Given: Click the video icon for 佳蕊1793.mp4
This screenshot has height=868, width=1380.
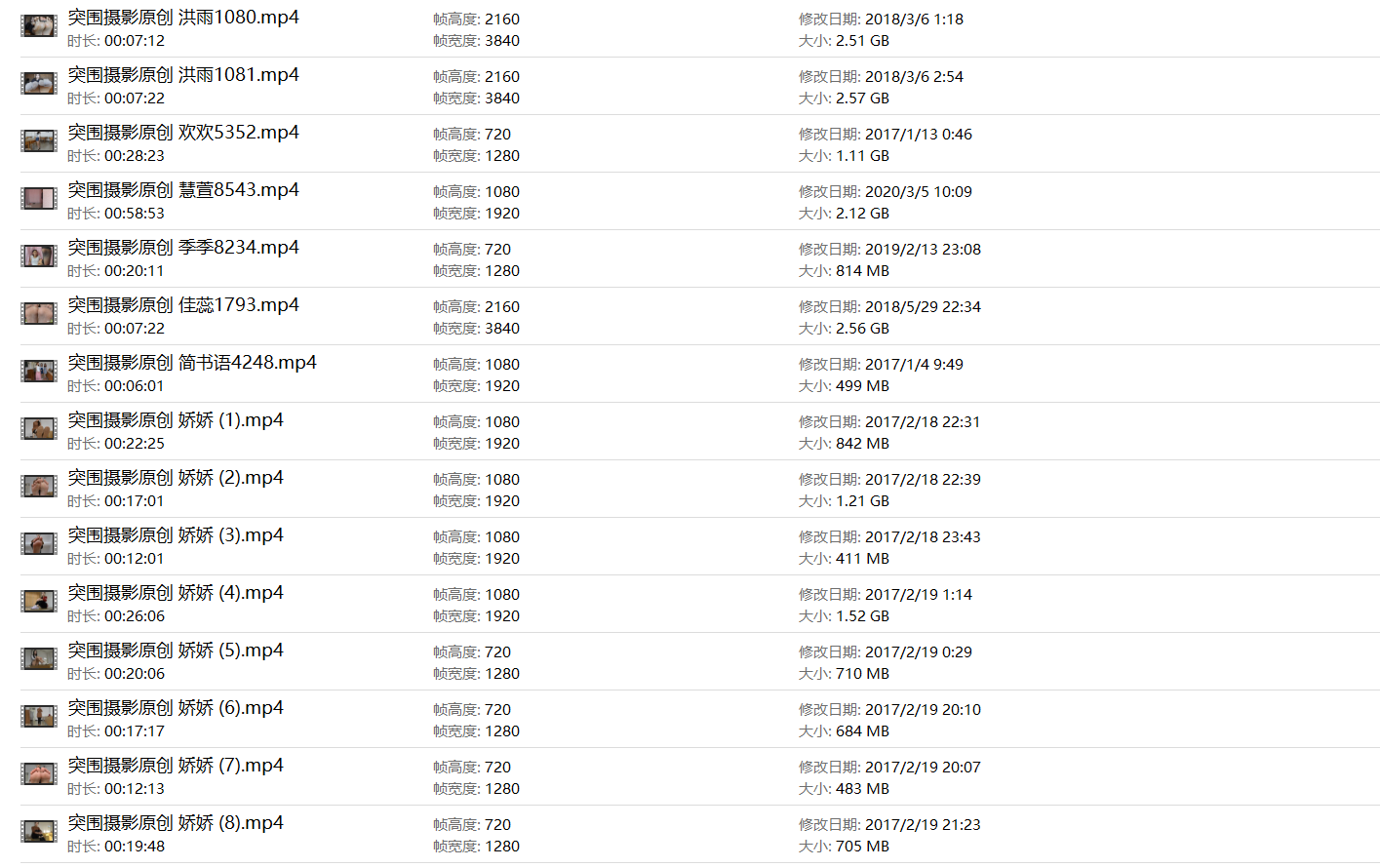Looking at the screenshot, I should click(39, 314).
